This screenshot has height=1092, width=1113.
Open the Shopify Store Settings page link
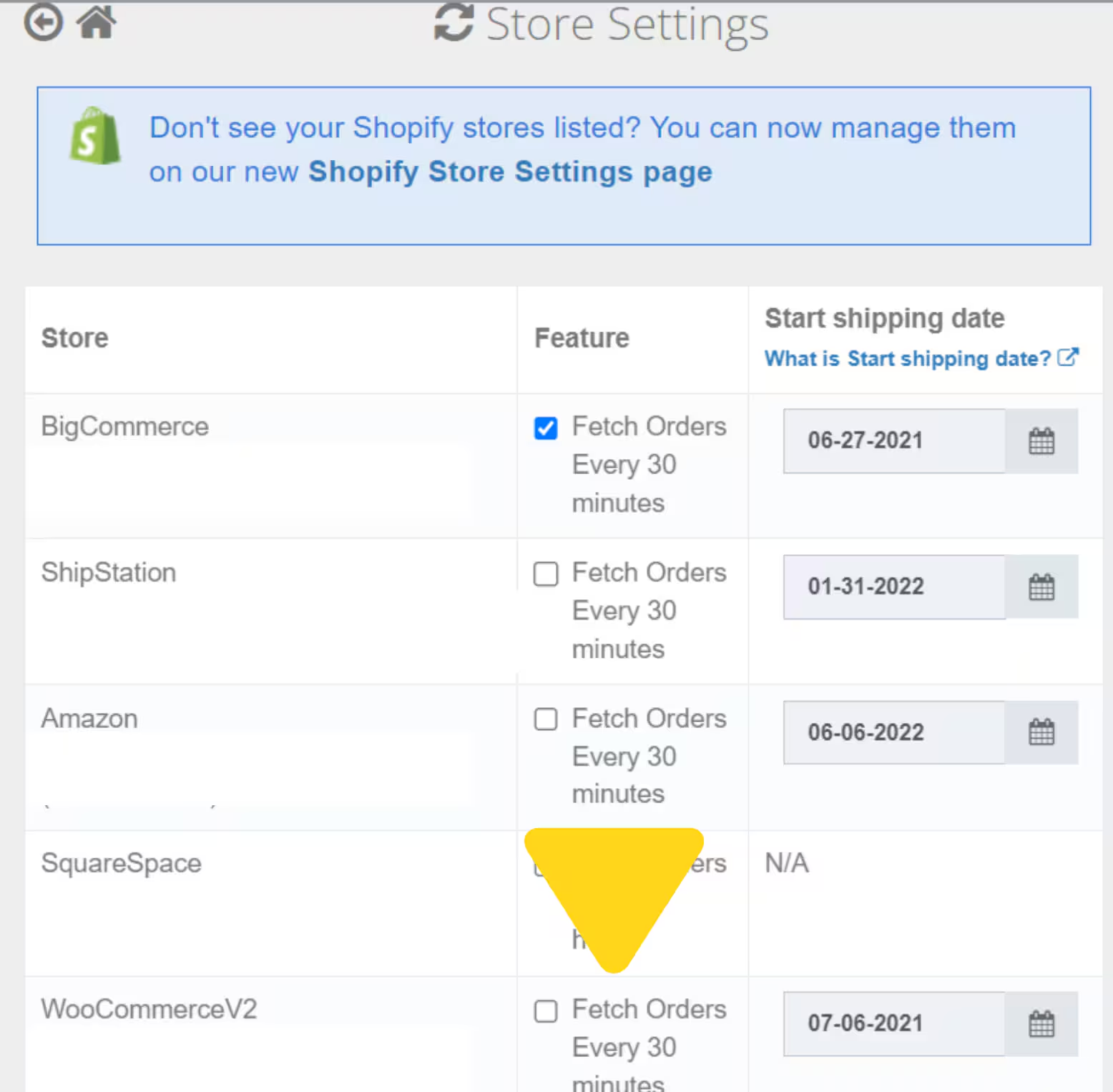(510, 172)
